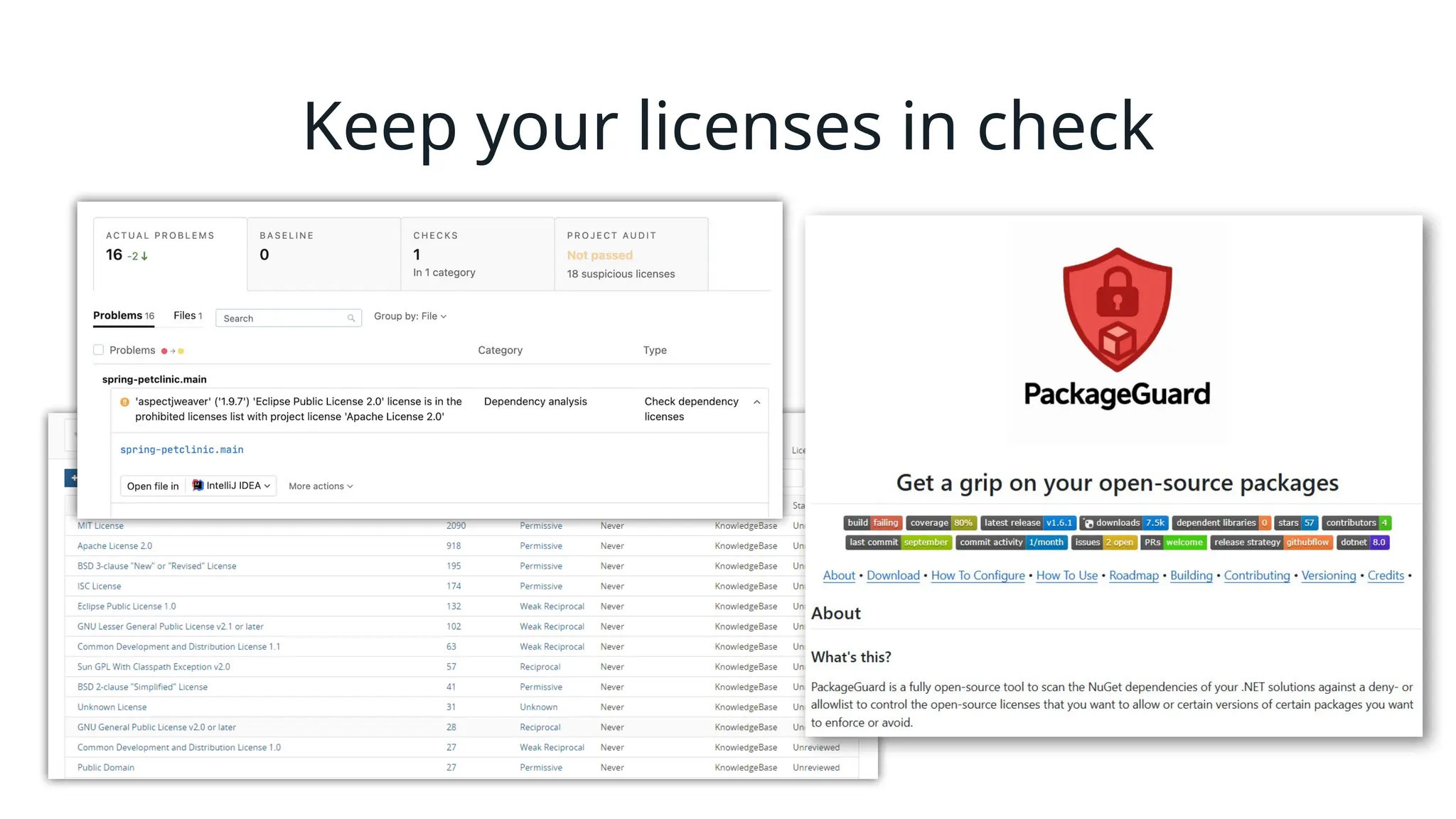Open Apache License 2.0 in the license table

(x=114, y=546)
